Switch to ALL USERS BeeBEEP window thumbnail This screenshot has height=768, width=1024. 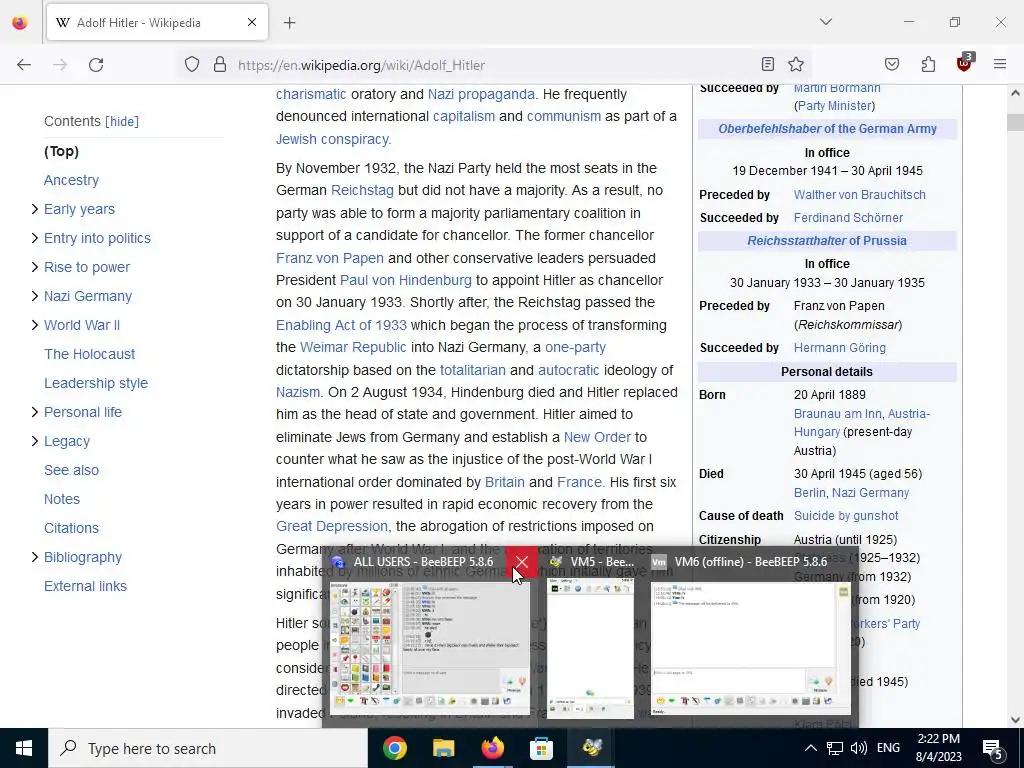[430, 649]
